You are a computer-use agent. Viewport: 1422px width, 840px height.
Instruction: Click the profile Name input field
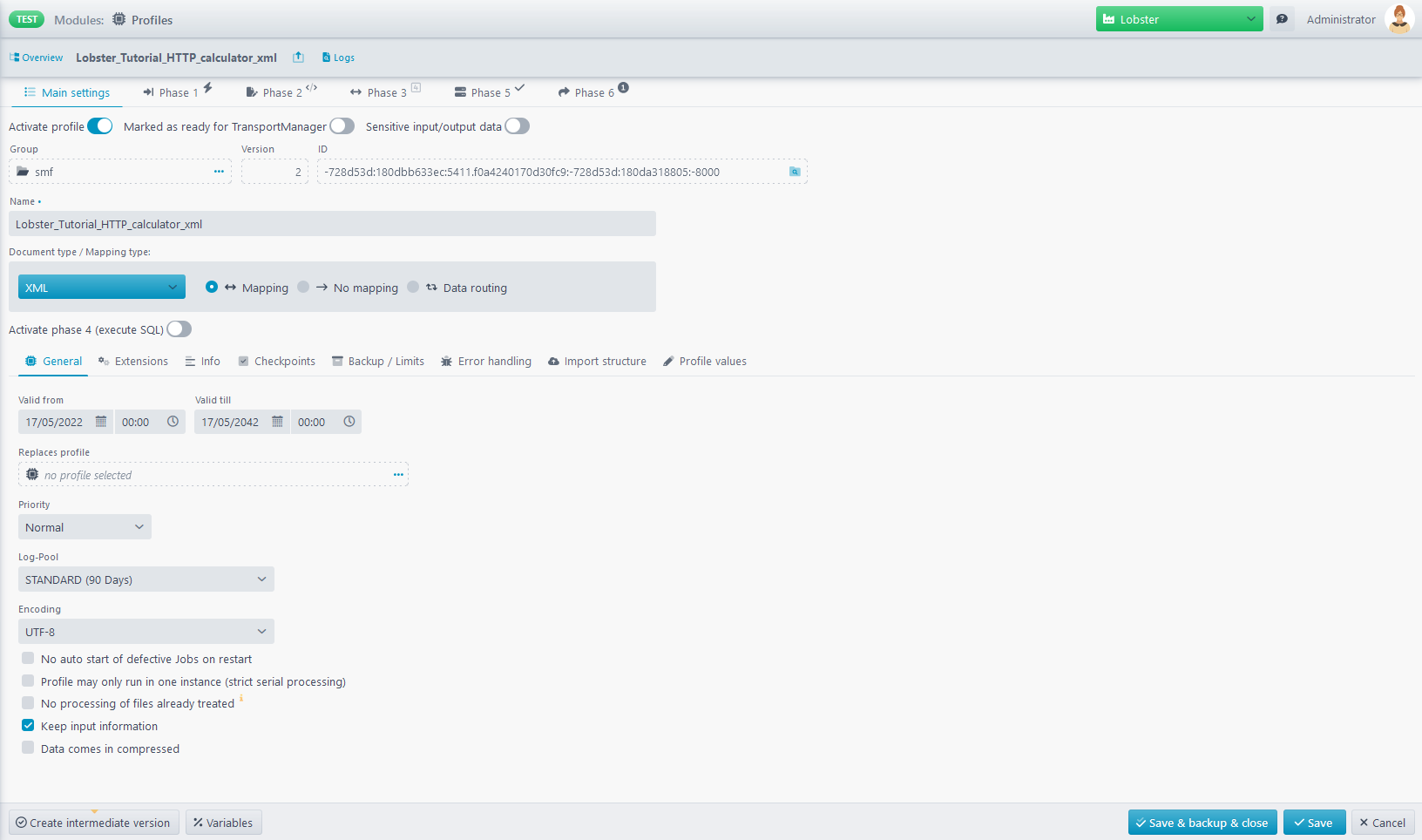(x=332, y=224)
